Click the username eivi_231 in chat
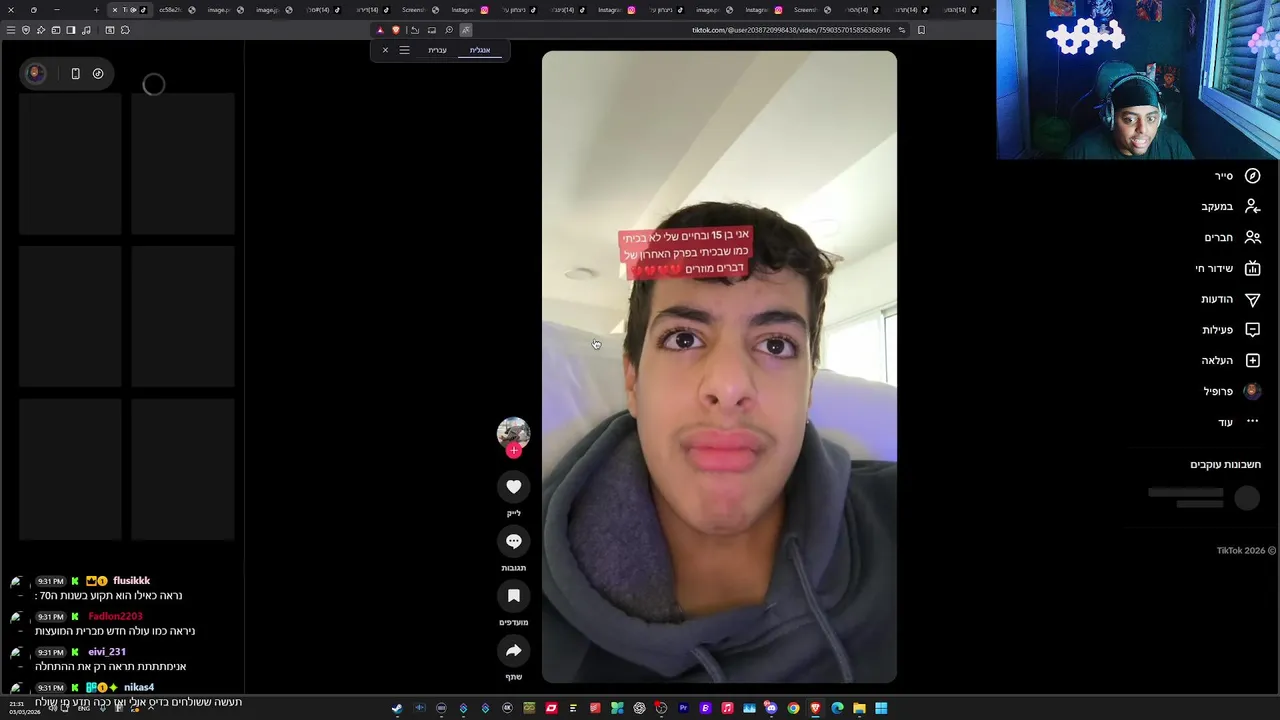The image size is (1280, 720). pyautogui.click(x=107, y=652)
